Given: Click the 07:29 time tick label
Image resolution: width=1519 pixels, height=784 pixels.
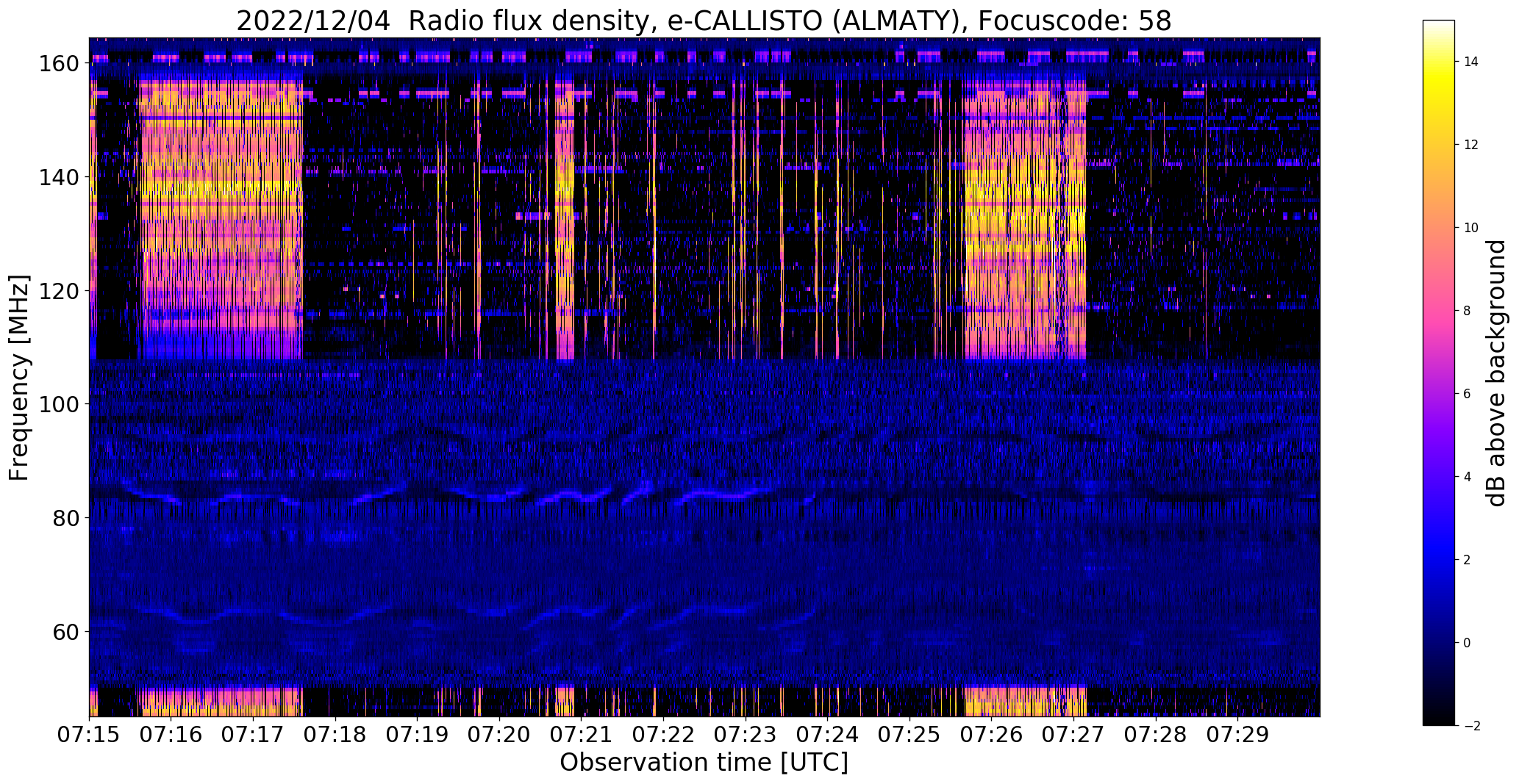Looking at the screenshot, I should tap(1238, 733).
